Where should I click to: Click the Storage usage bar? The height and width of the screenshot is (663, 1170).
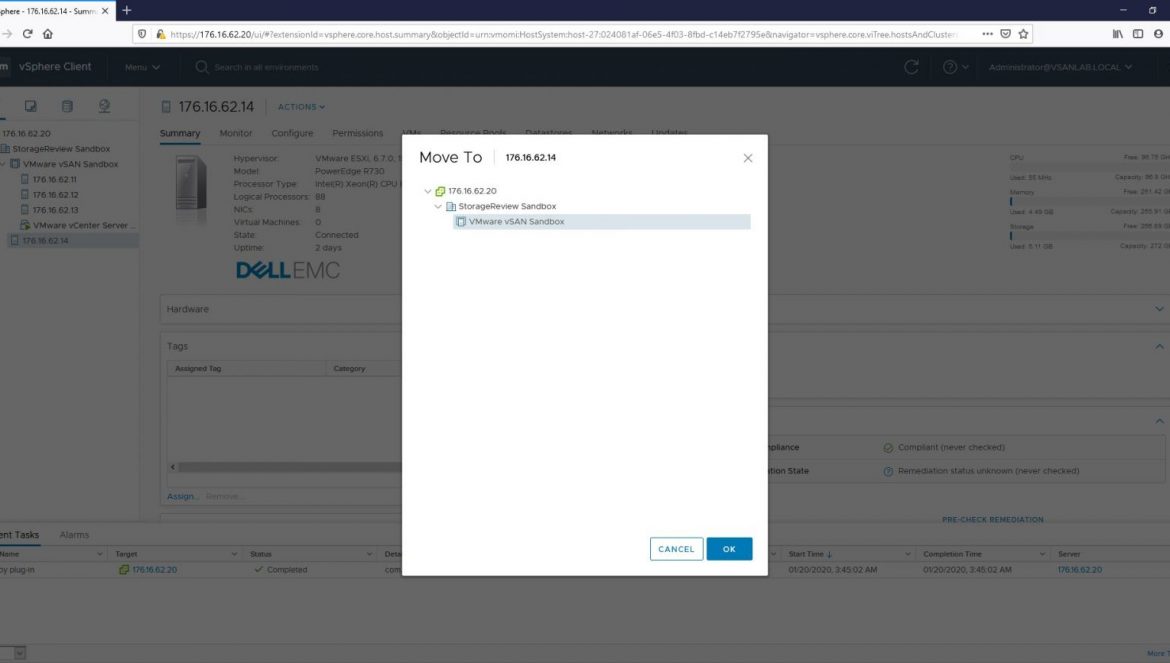pyautogui.click(x=1089, y=236)
